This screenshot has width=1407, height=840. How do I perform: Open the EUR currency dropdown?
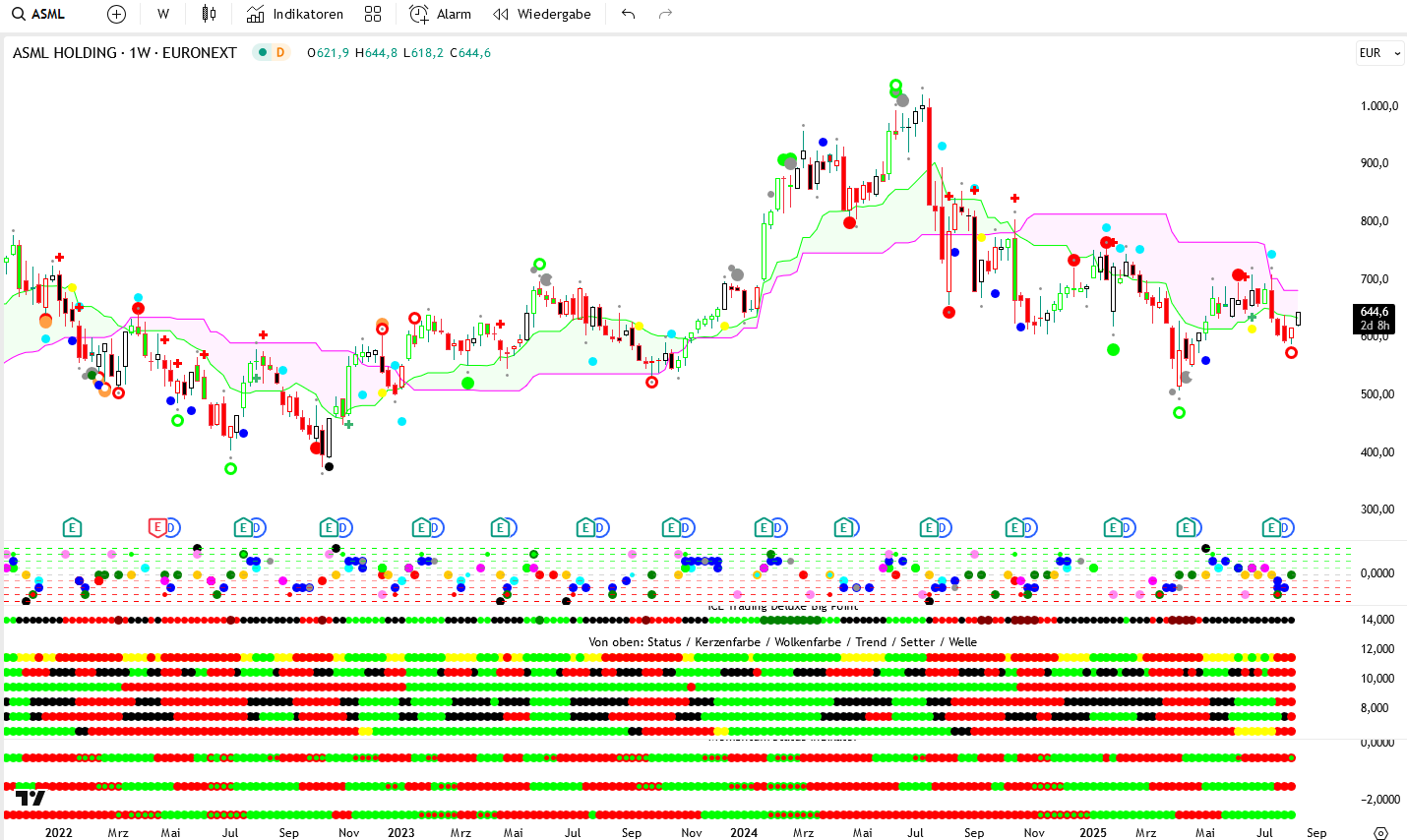point(1378,53)
